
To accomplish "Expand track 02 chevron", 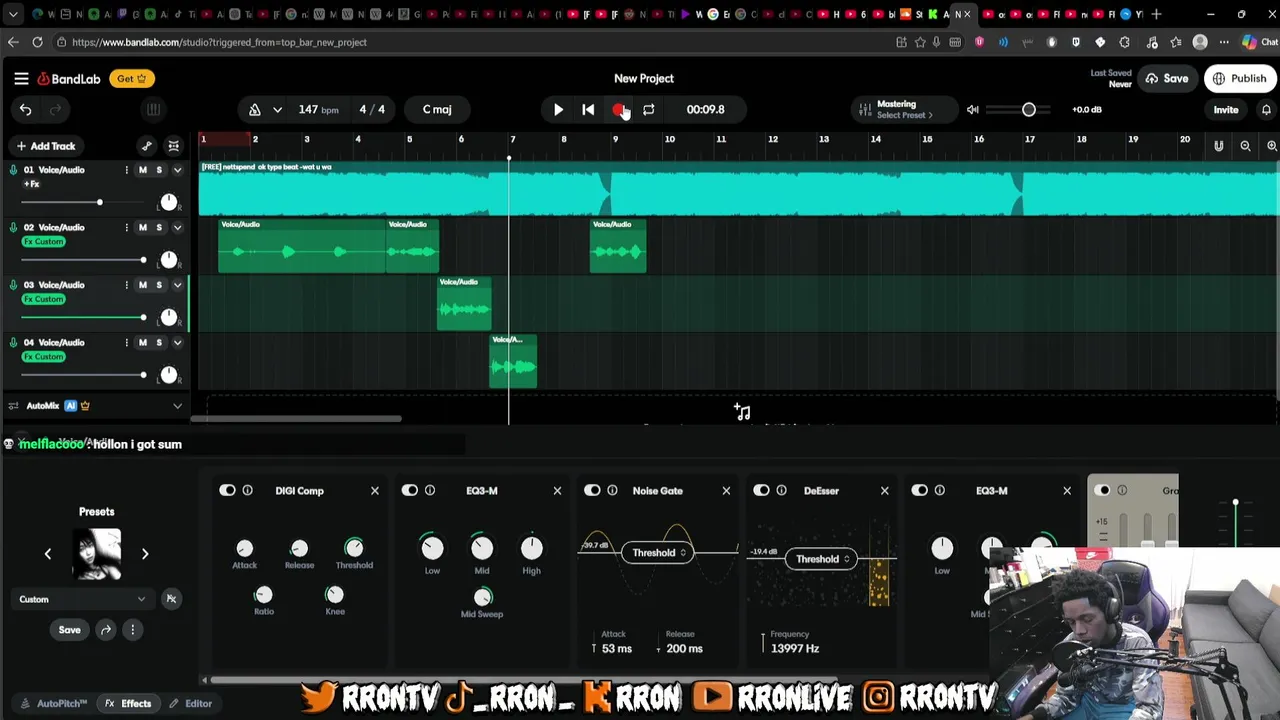I will [177, 228].
